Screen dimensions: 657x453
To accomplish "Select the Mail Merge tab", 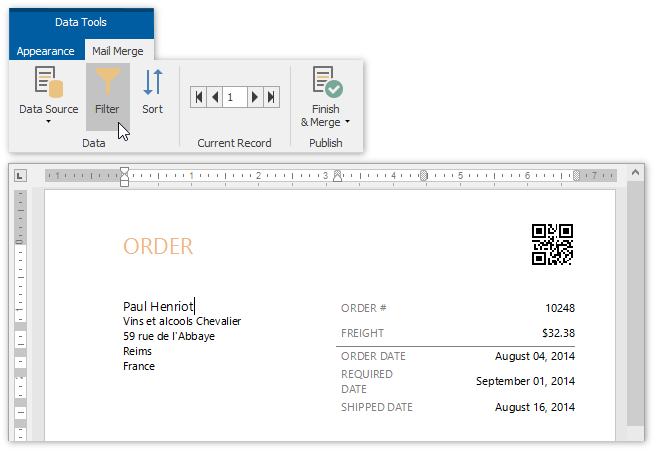I will coord(117,51).
